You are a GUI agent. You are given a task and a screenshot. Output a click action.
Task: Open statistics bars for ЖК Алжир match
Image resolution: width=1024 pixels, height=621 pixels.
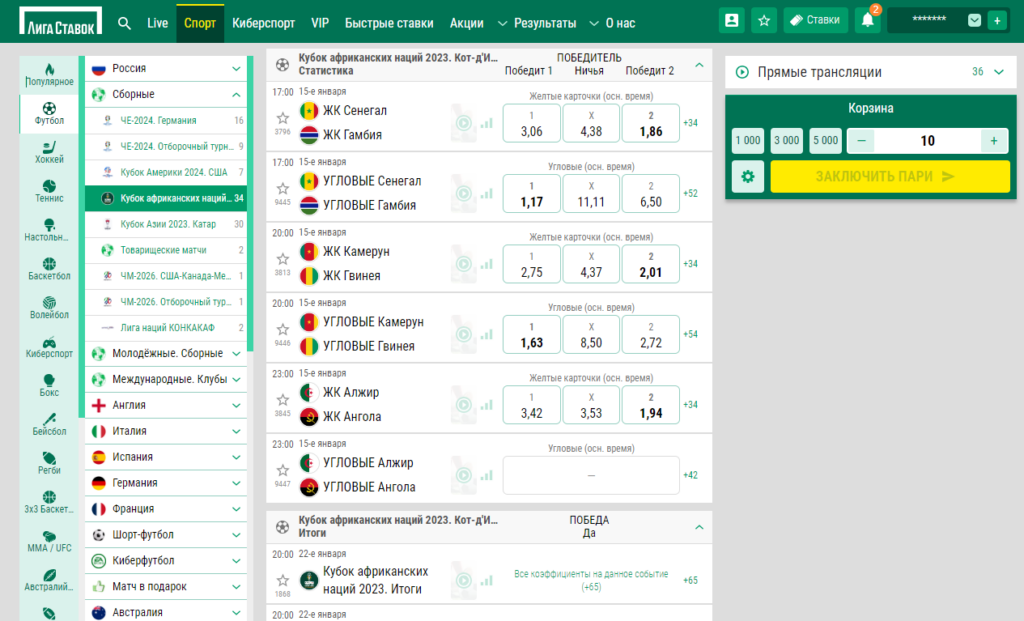click(487, 405)
